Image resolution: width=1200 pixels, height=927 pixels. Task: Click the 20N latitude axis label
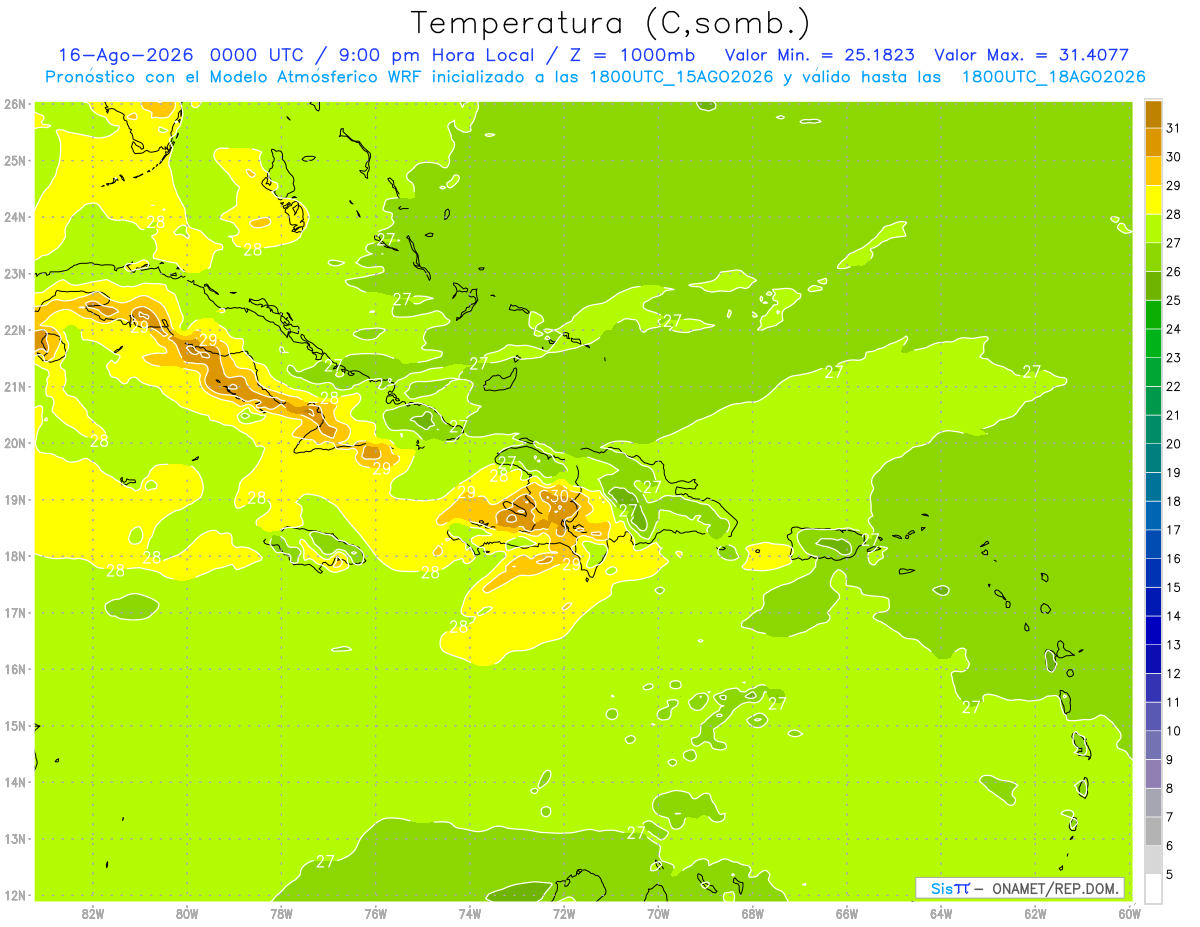pyautogui.click(x=14, y=443)
